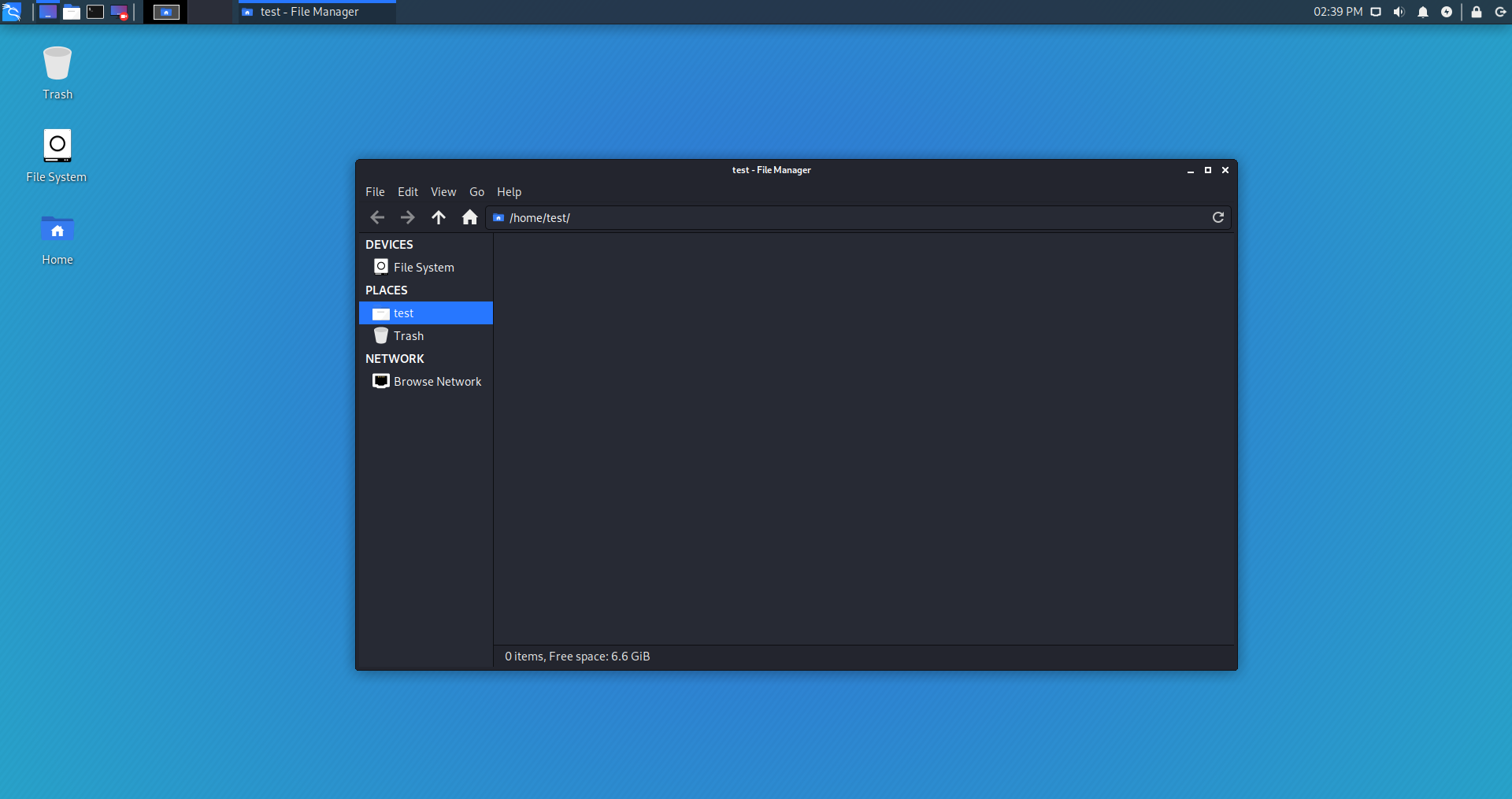Screen dimensions: 1512x799
Task: Click the Back navigation arrow
Action: [x=377, y=217]
